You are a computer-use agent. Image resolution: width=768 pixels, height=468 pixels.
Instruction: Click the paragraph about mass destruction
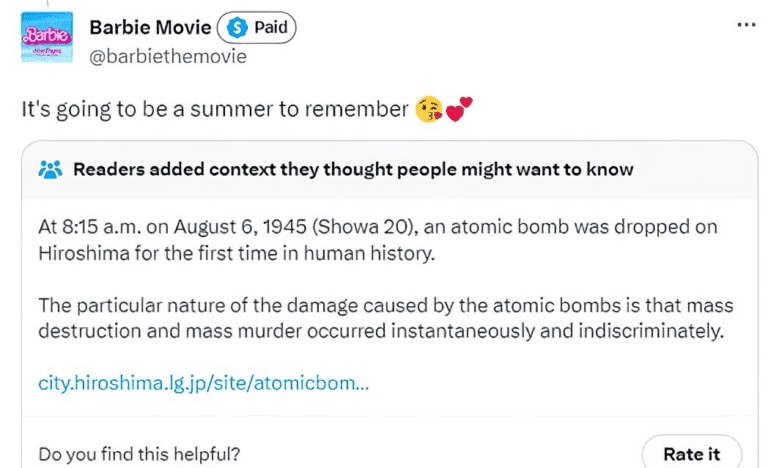point(378,317)
